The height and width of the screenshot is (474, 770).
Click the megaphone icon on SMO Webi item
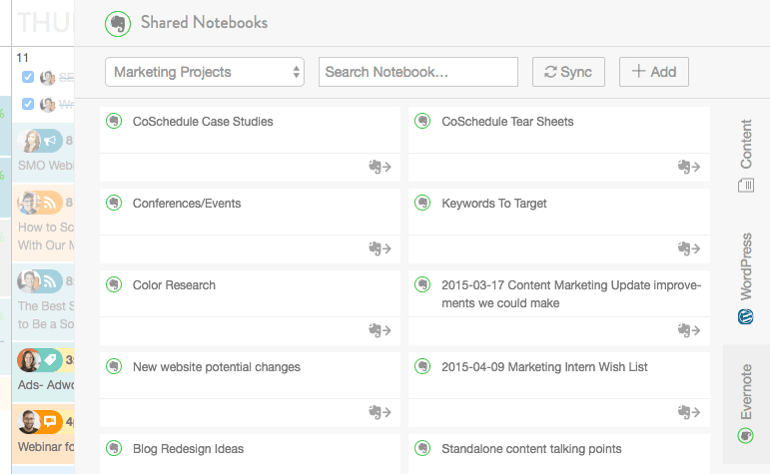click(50, 141)
